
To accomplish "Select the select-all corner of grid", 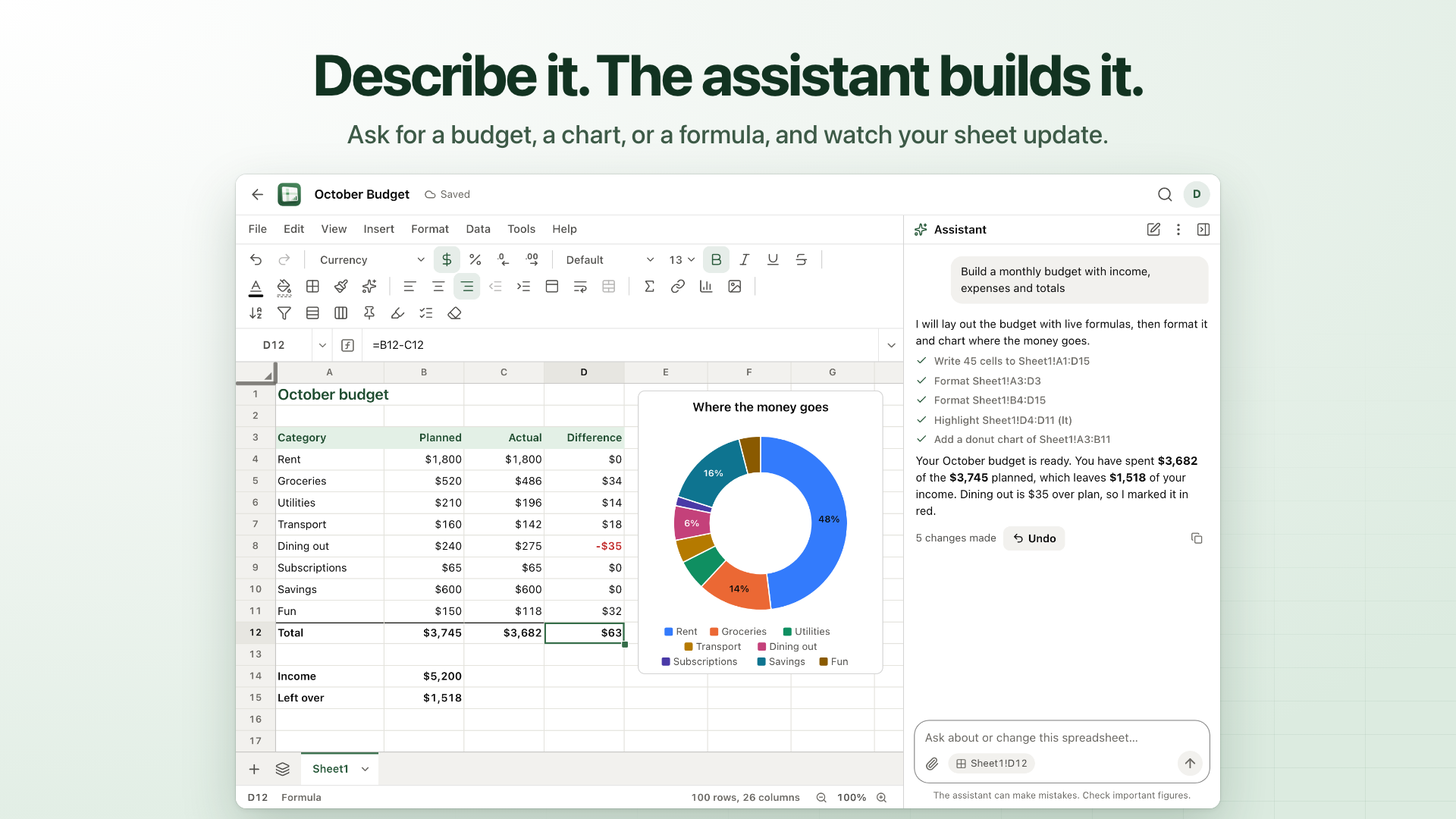I will (256, 373).
